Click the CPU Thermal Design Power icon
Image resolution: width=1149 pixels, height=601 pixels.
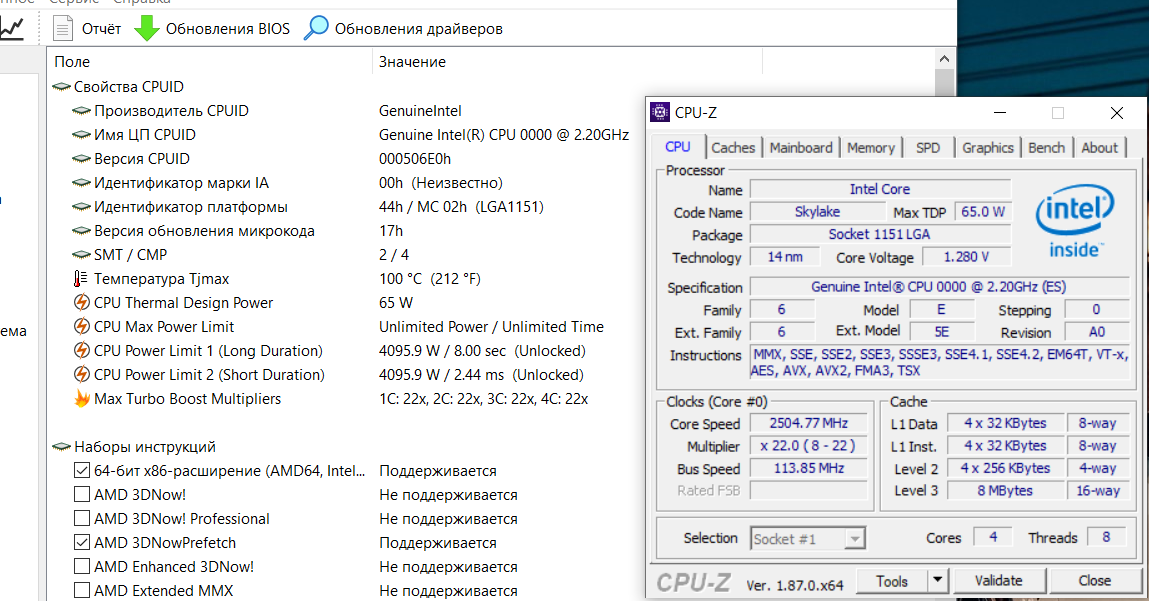click(81, 303)
